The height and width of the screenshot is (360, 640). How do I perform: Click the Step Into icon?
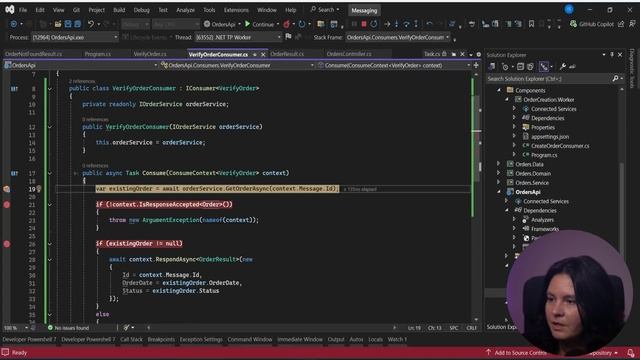click(396, 24)
